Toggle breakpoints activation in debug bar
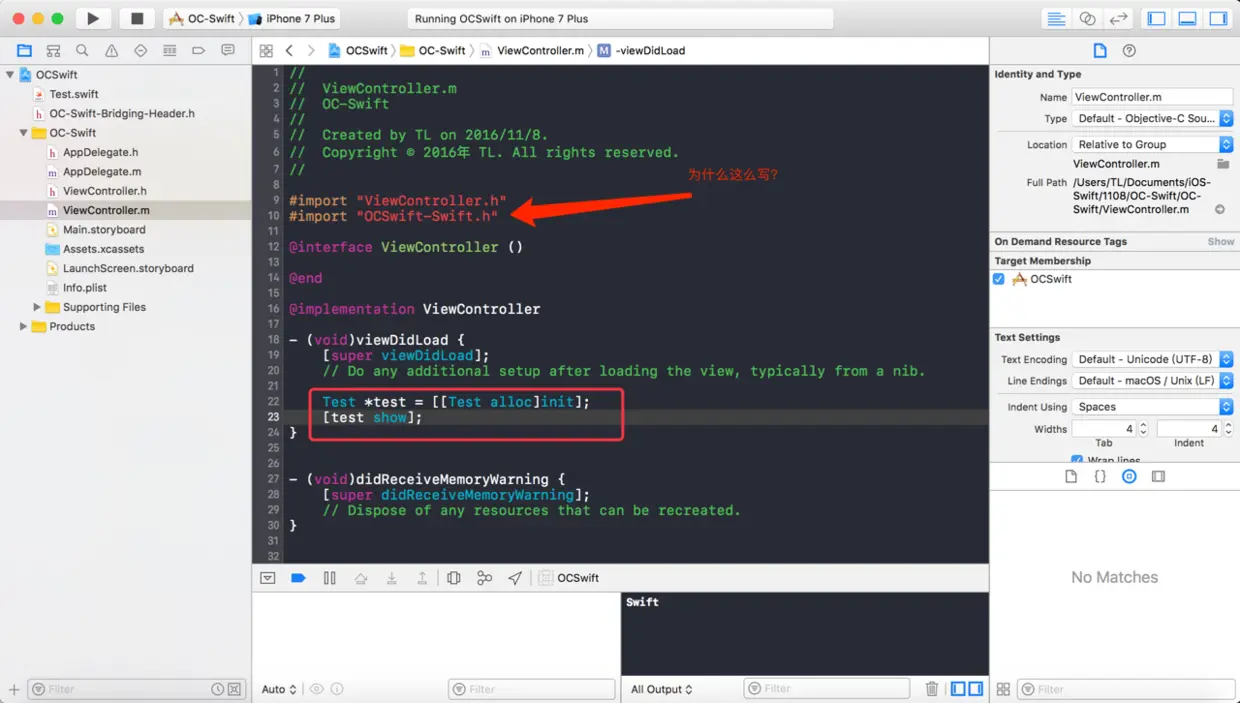The width and height of the screenshot is (1240, 703). [x=298, y=578]
